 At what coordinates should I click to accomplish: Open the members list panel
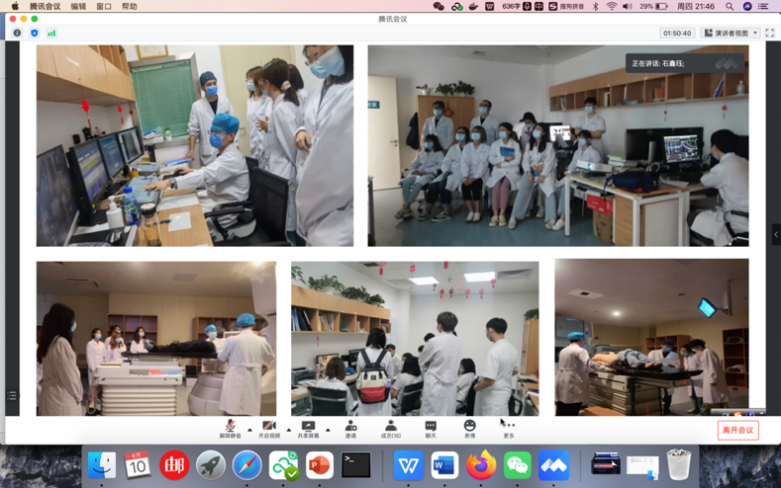390,427
